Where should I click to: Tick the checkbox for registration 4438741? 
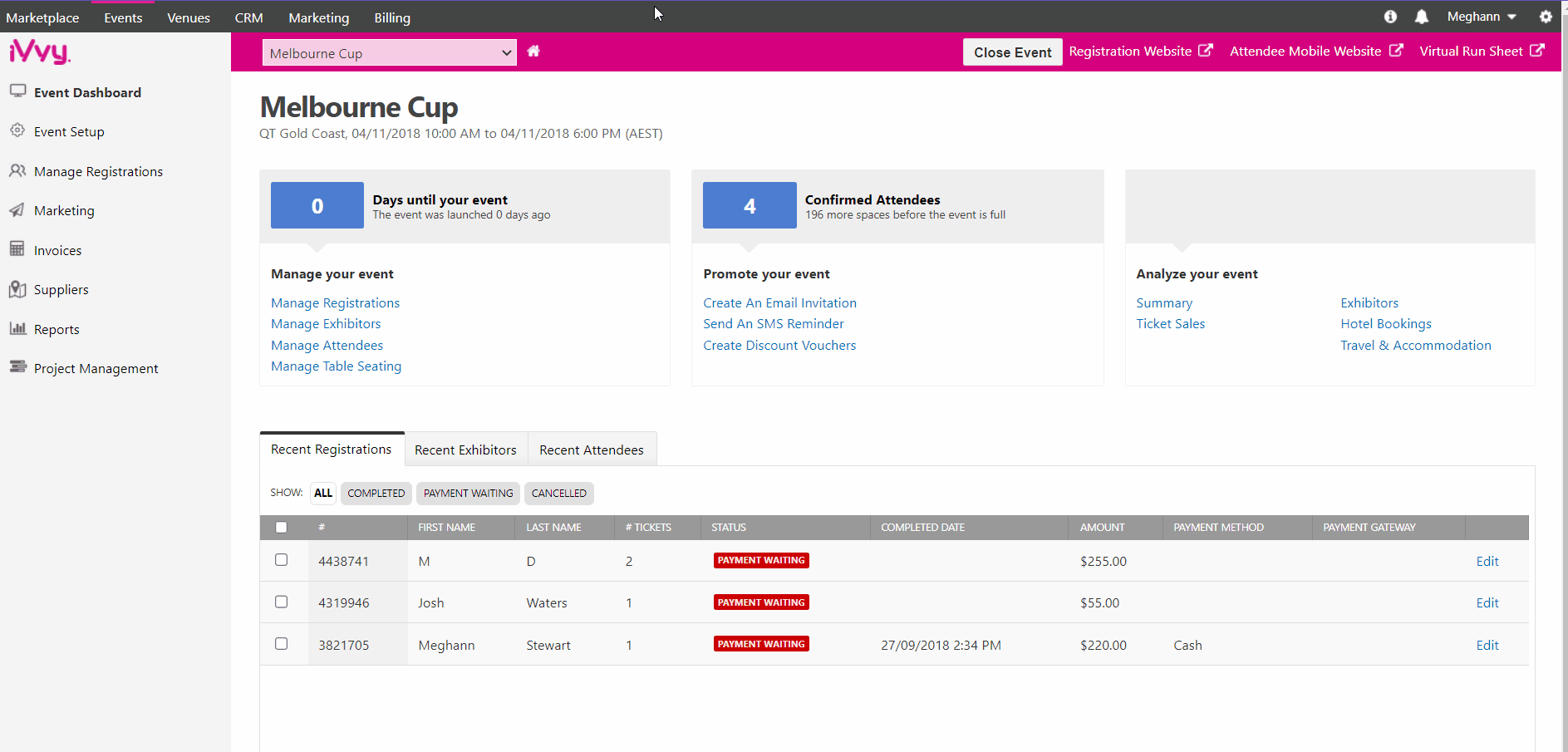click(x=282, y=560)
